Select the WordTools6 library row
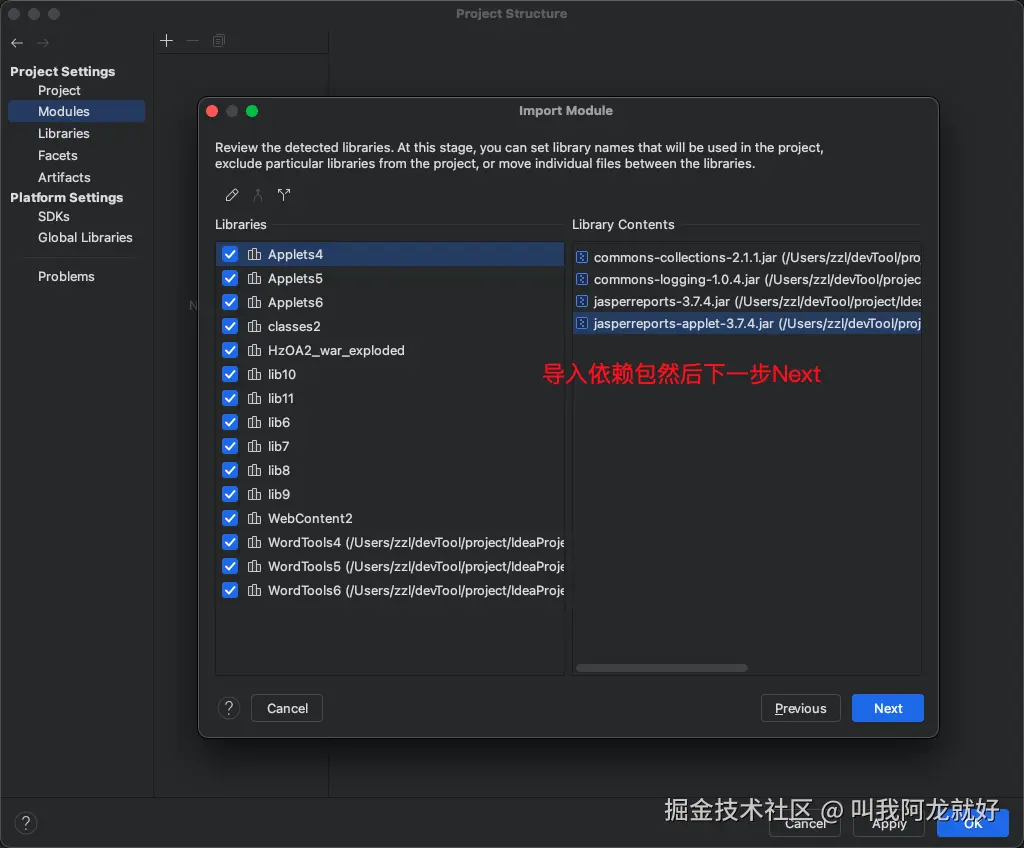This screenshot has width=1024, height=848. (x=390, y=591)
